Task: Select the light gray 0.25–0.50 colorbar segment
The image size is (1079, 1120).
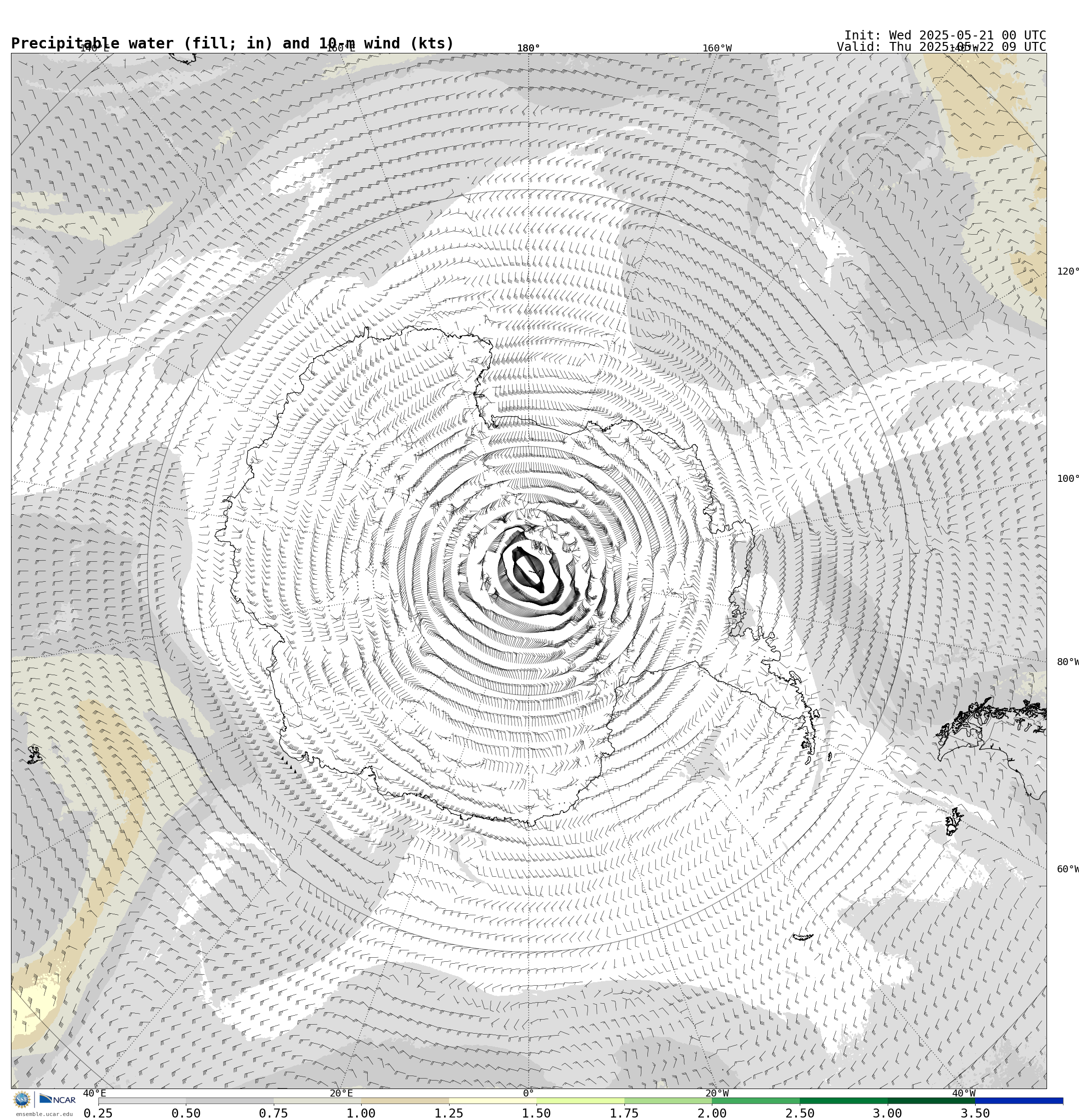Action: tap(142, 1101)
